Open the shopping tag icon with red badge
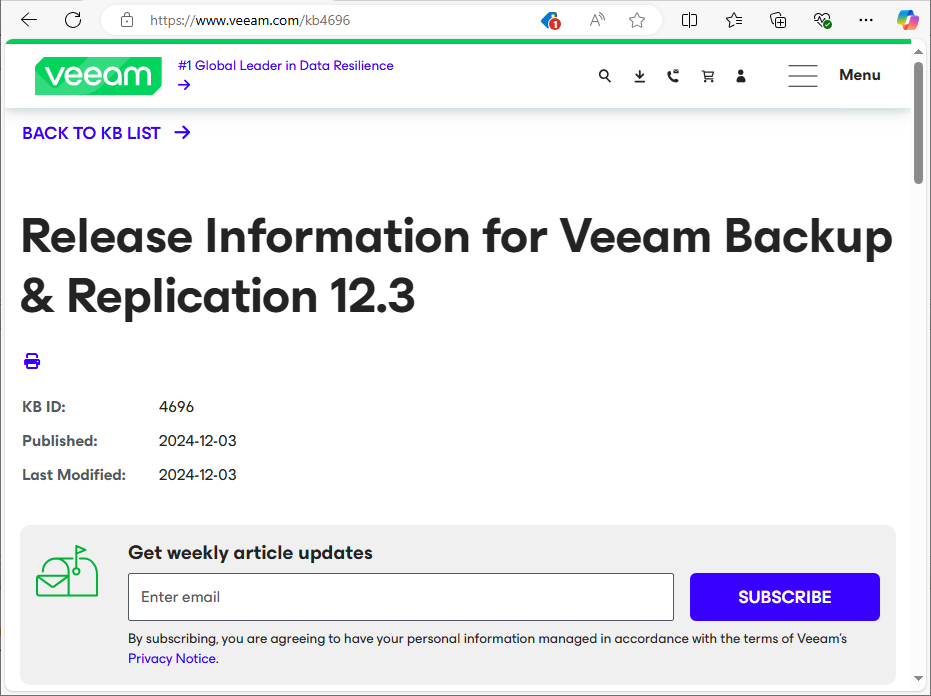The width and height of the screenshot is (931, 696). click(x=551, y=21)
